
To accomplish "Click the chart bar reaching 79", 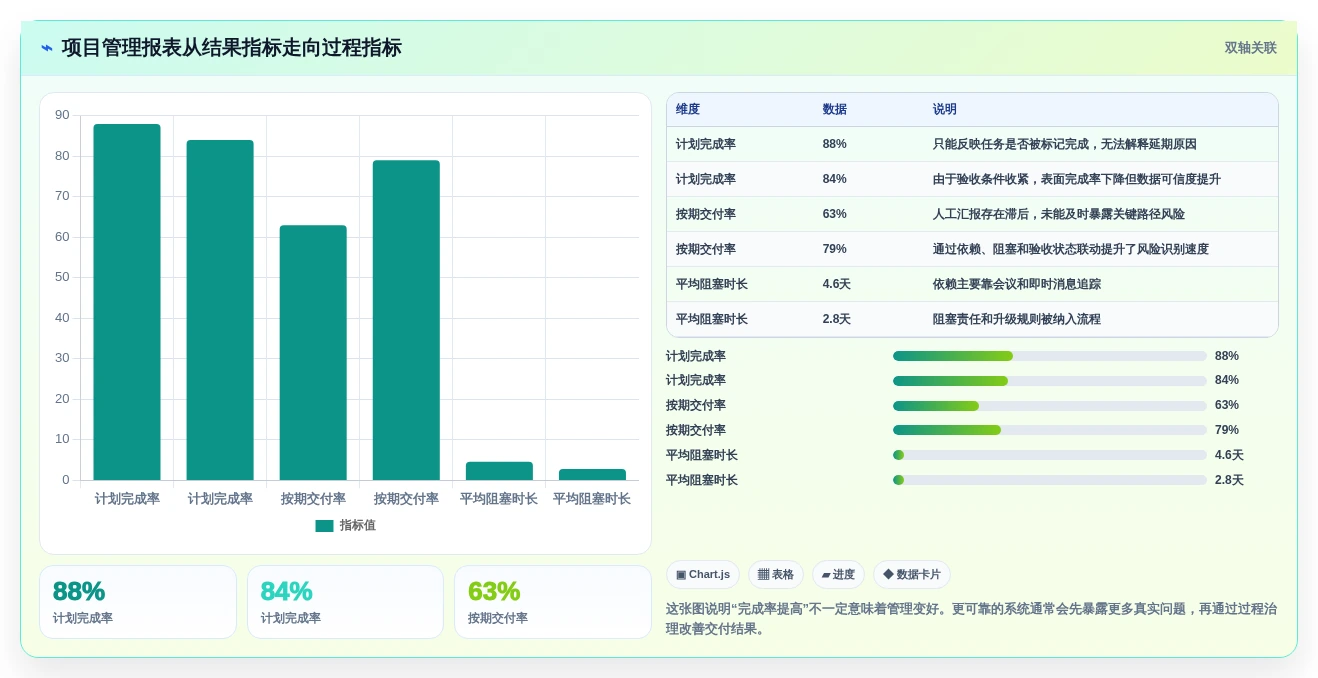I will (406, 320).
